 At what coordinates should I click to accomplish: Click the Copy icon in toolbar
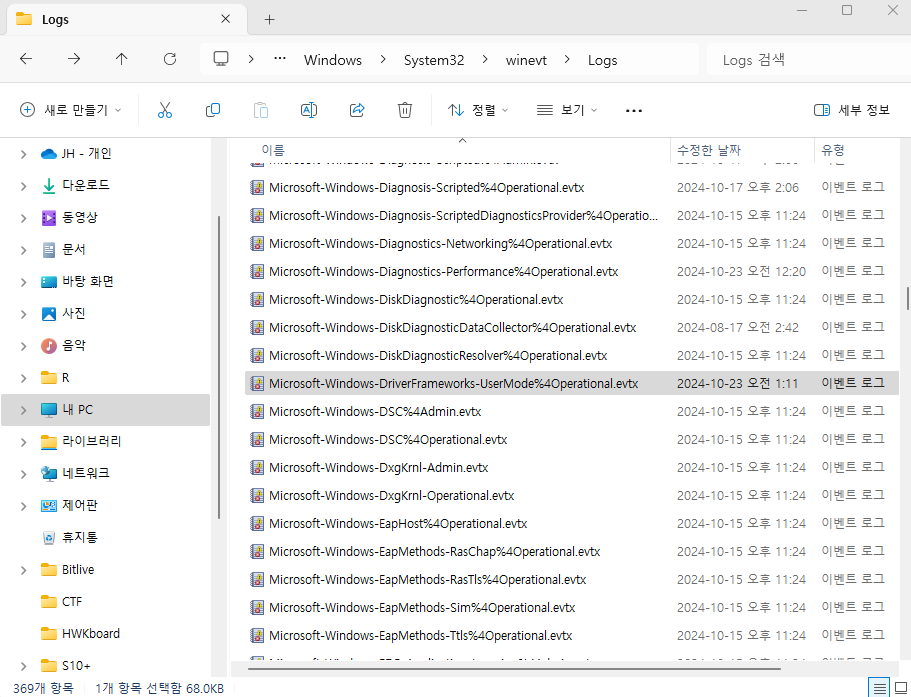point(213,110)
